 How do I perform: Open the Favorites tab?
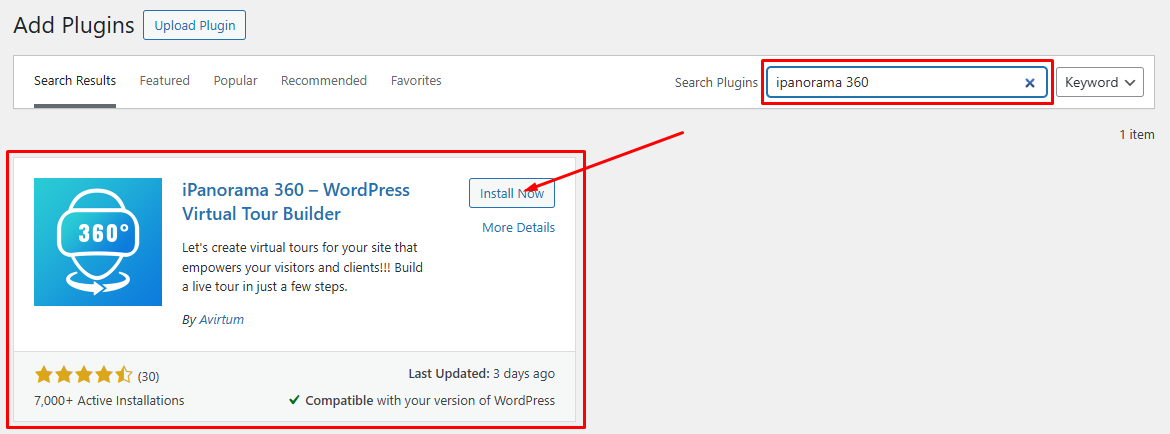pos(416,81)
